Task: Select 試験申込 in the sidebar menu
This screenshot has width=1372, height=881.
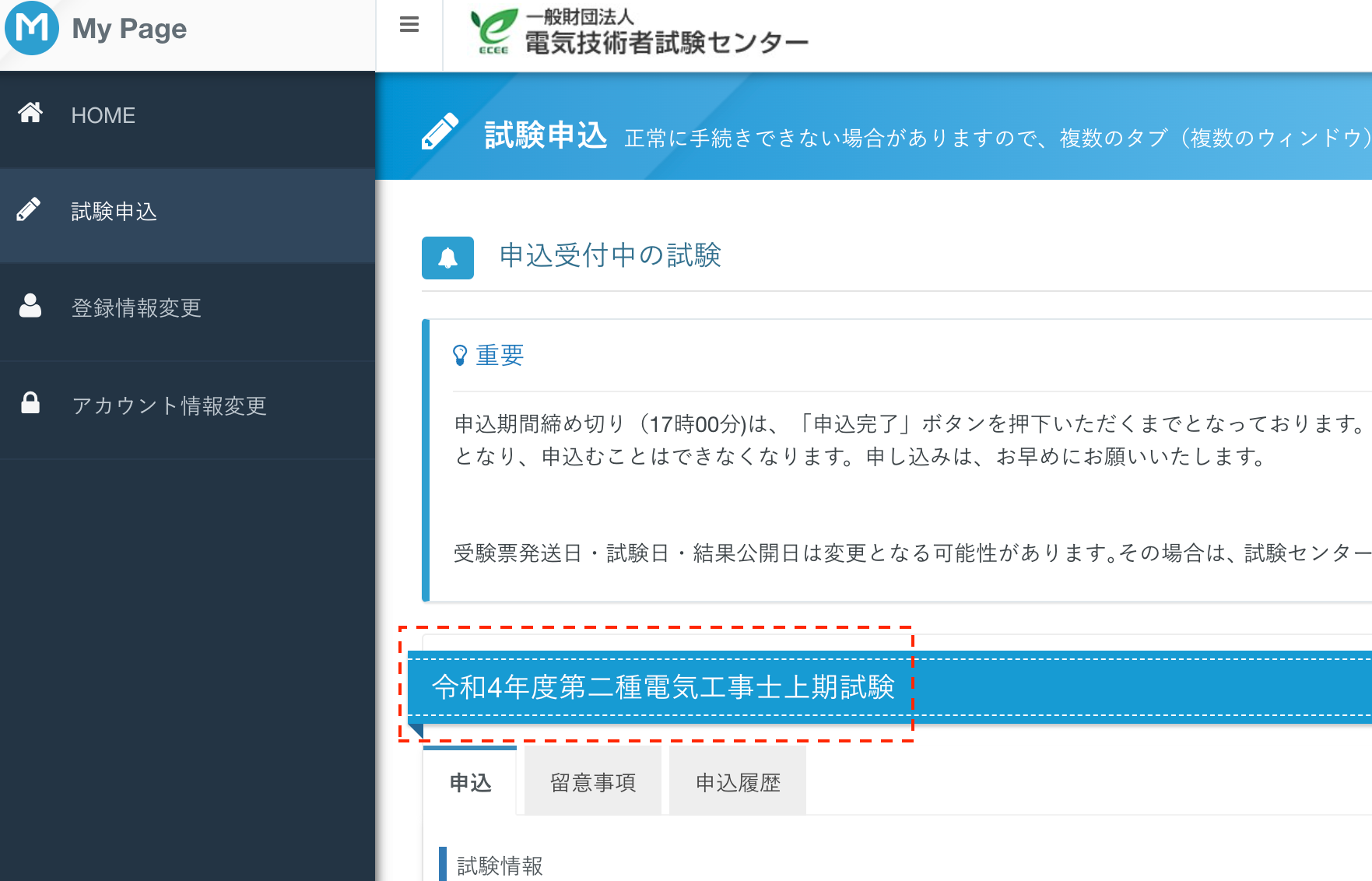Action: (114, 212)
